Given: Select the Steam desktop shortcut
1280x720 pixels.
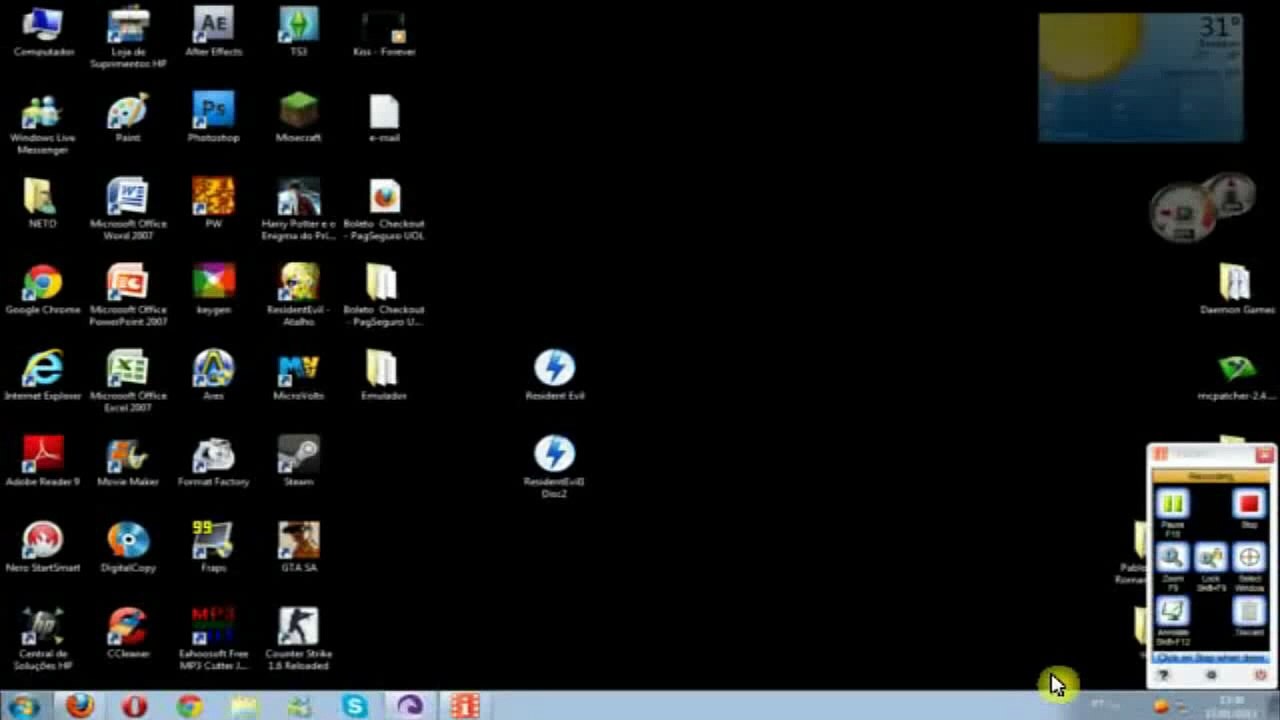Looking at the screenshot, I should 299,462.
